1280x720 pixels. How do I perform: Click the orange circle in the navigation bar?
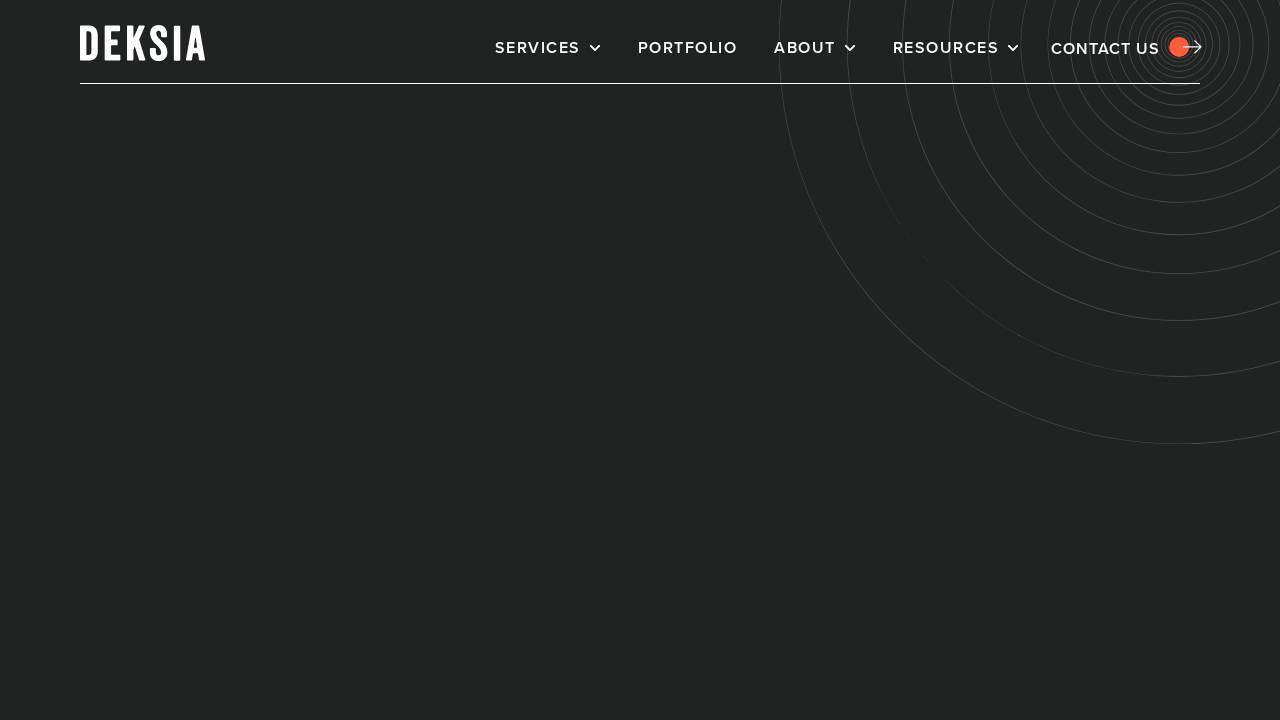[1179, 47]
